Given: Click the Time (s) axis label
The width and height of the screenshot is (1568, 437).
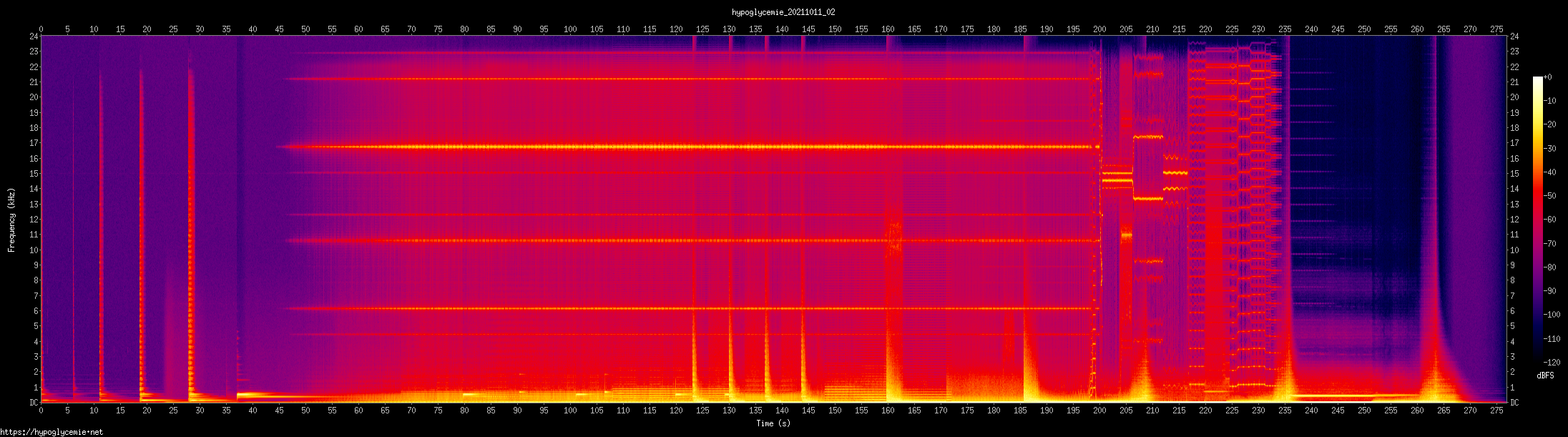Looking at the screenshot, I should 773,423.
